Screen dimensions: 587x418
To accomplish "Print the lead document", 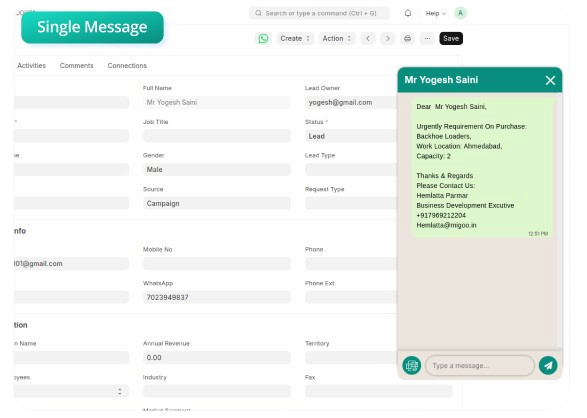I will [407, 39].
